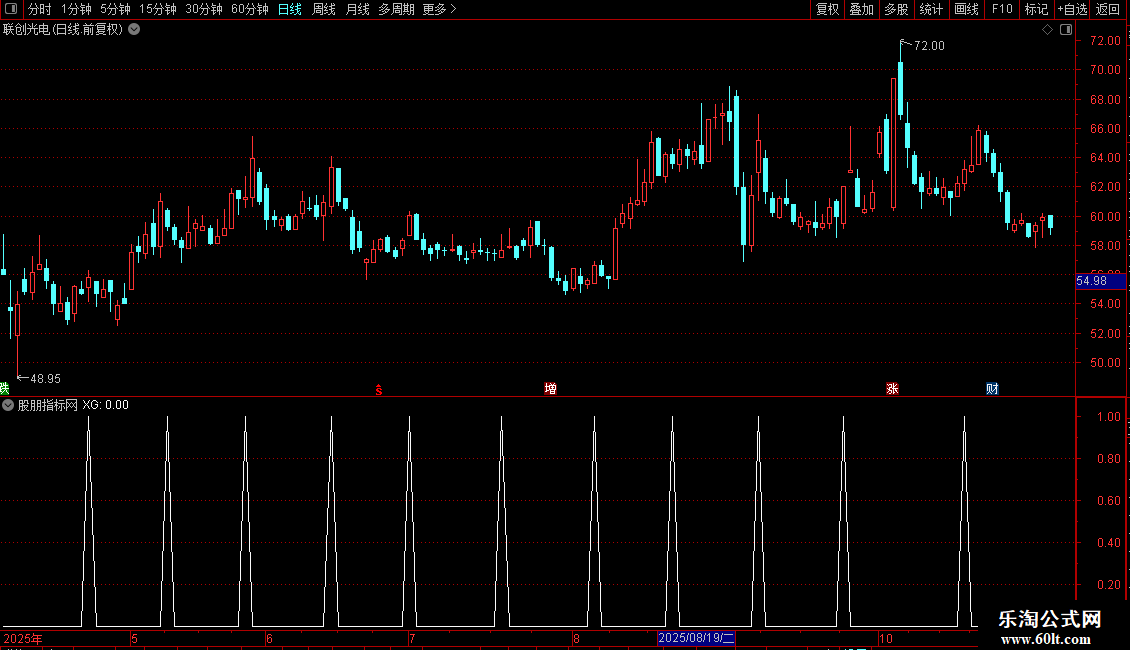The height and width of the screenshot is (650, 1130).
Task: Click the red dollar-sign event marker
Action: (x=379, y=390)
